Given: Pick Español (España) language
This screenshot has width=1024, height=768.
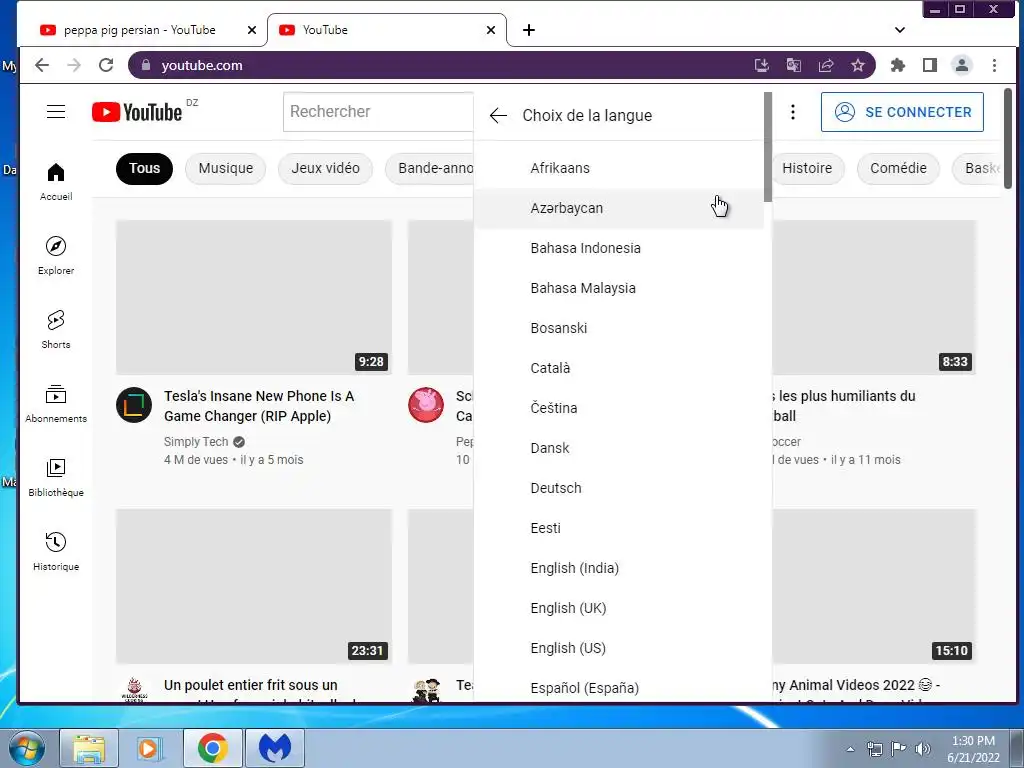Looking at the screenshot, I should (x=619, y=688).
